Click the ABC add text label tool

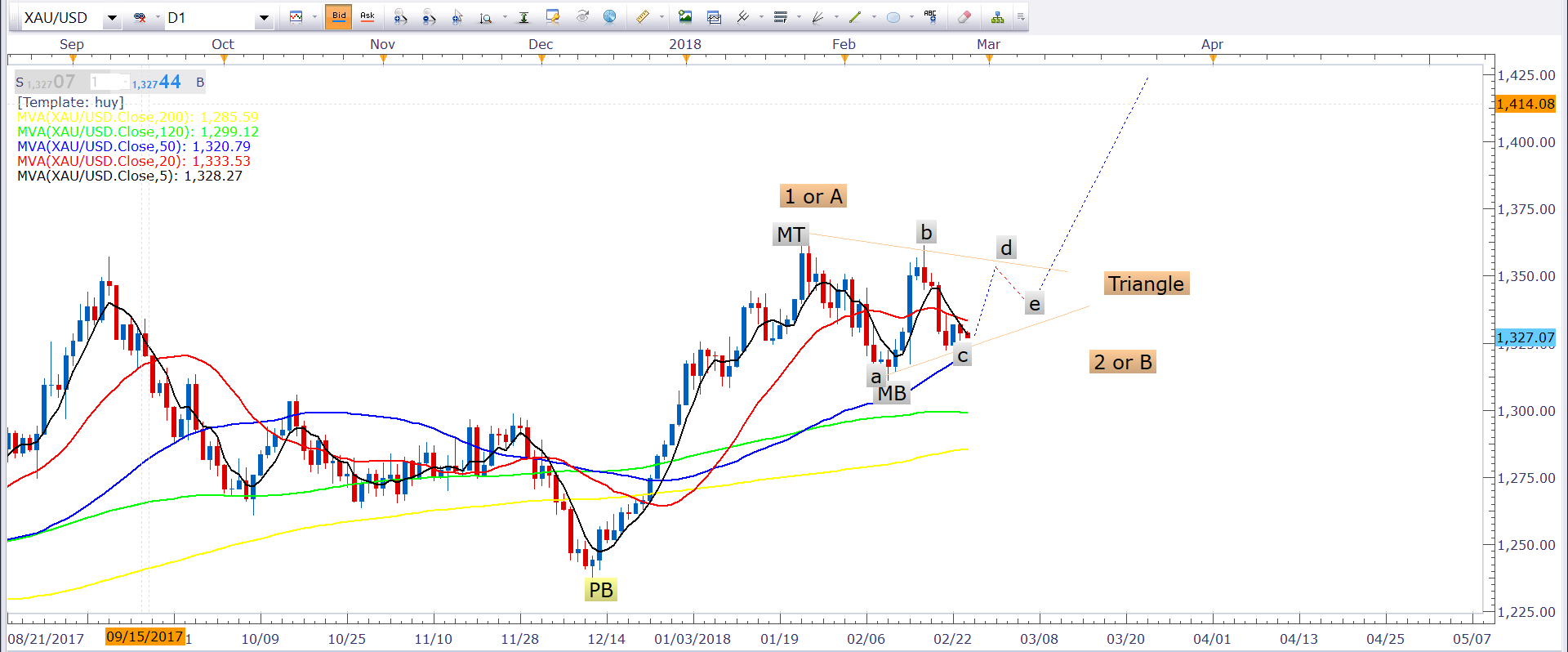(930, 16)
